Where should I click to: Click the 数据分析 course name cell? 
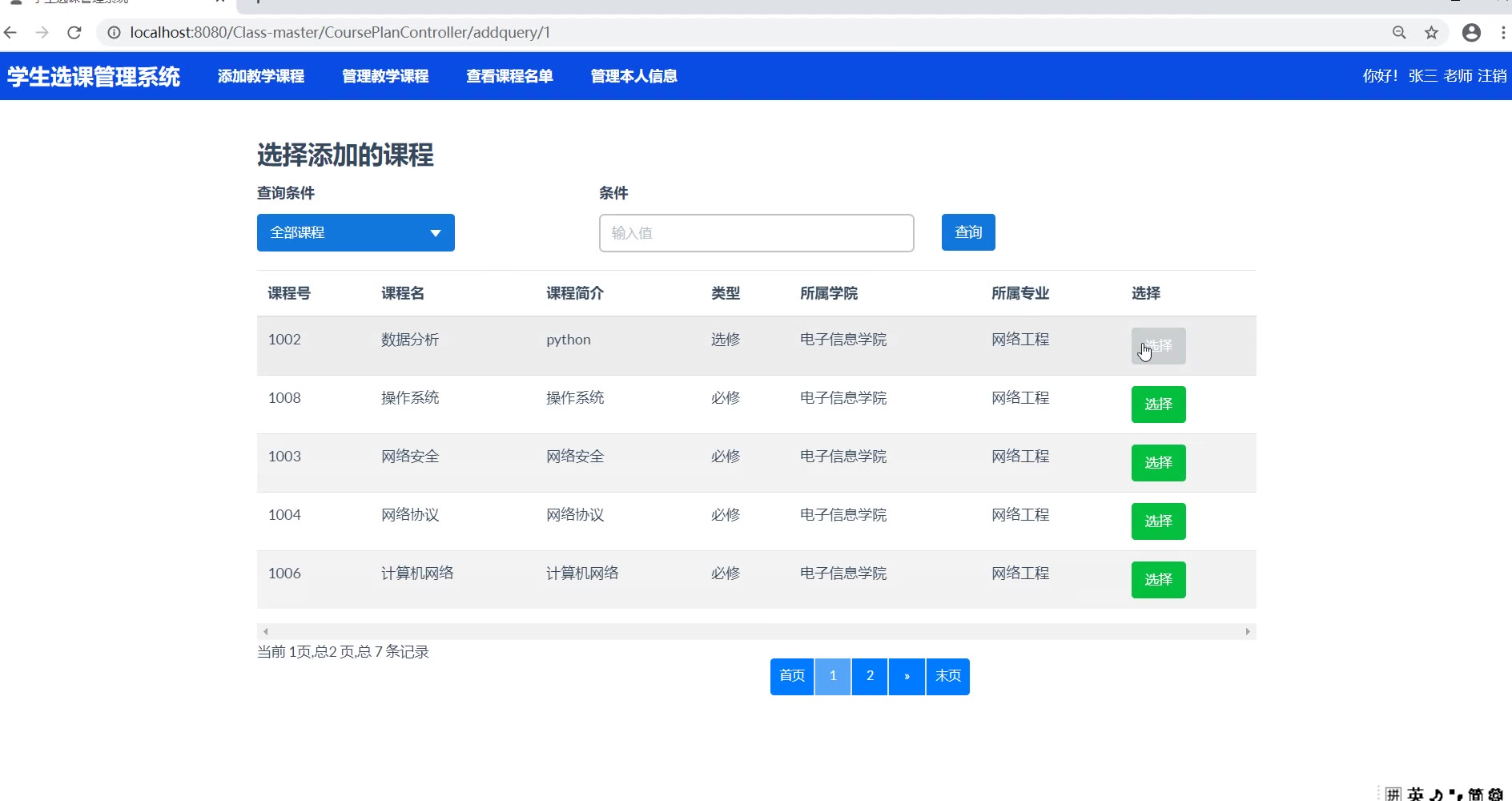click(410, 340)
